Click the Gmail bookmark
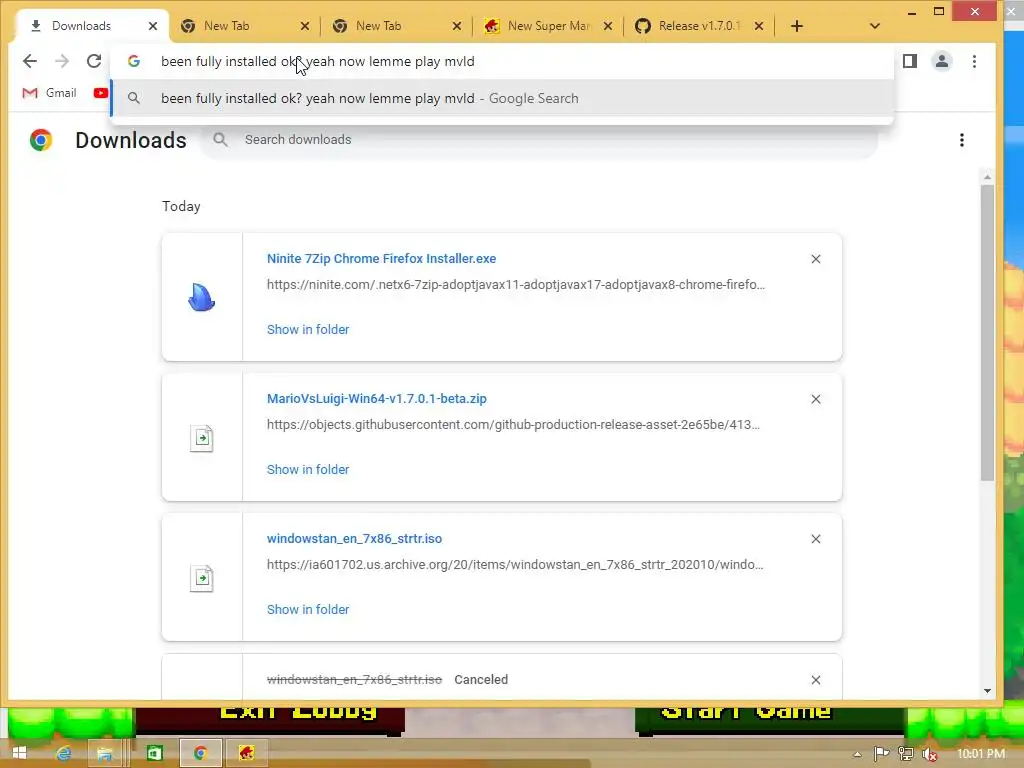 click(x=50, y=93)
